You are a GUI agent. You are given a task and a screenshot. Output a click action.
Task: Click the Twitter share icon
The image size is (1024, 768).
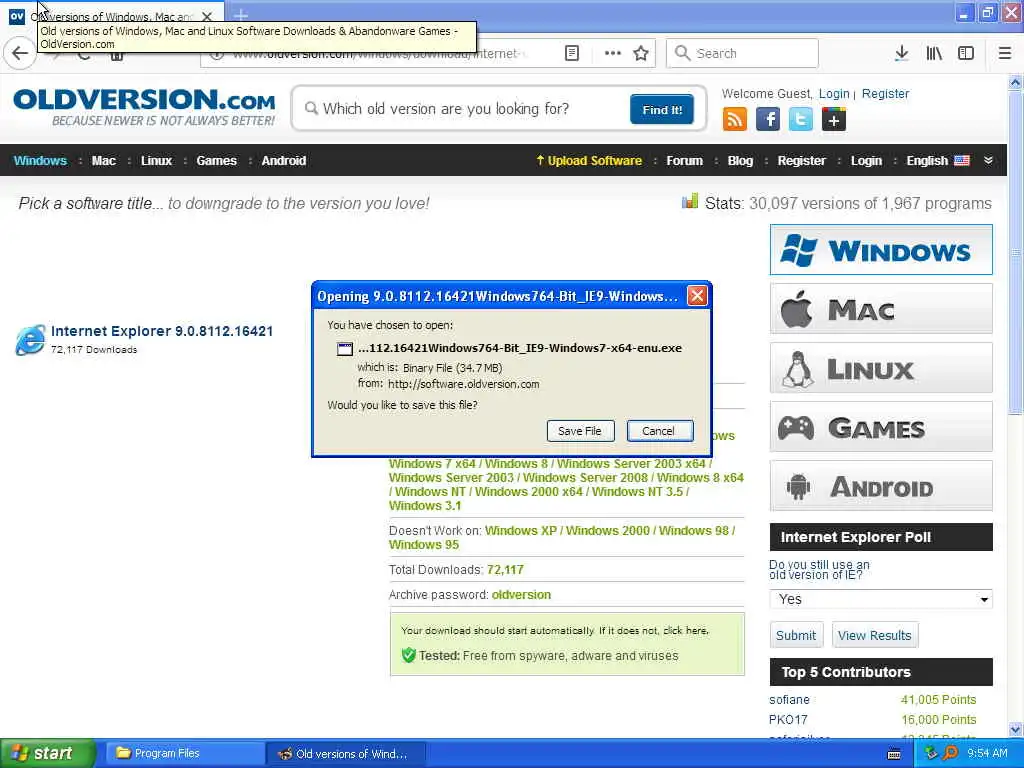801,120
